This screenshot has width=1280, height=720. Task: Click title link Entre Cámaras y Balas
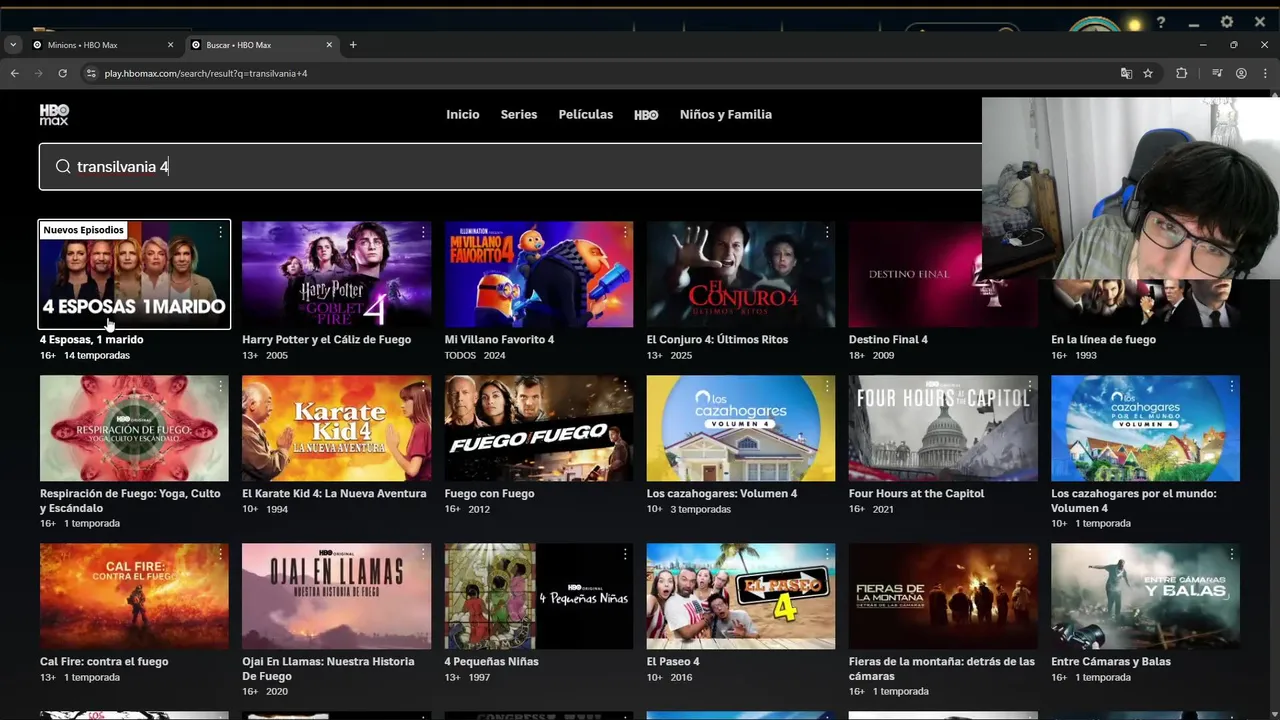[1111, 662]
